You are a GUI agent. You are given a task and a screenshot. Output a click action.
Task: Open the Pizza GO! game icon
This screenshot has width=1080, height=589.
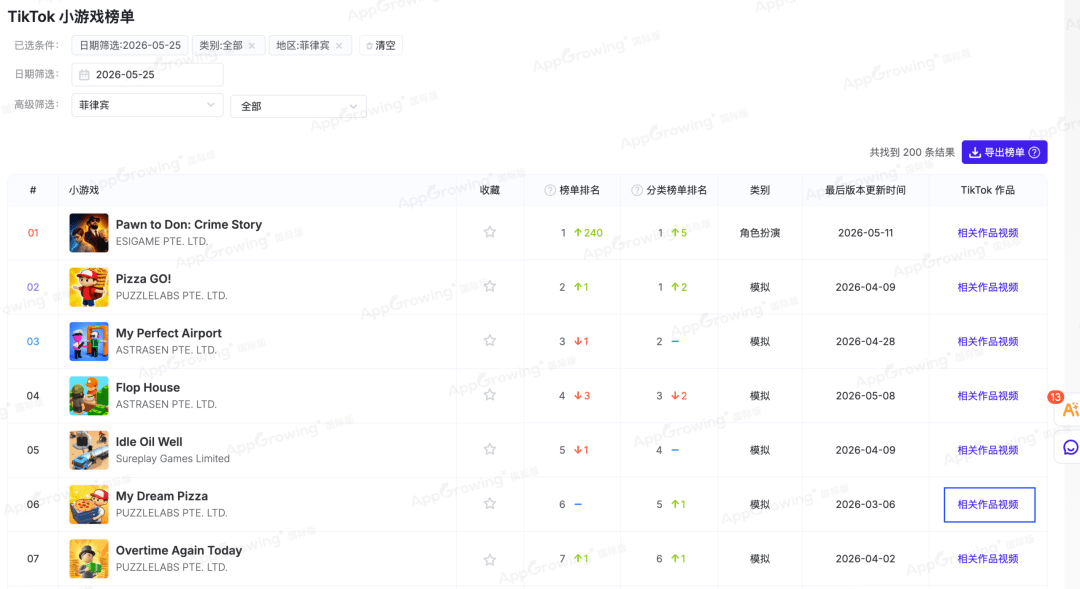89,287
